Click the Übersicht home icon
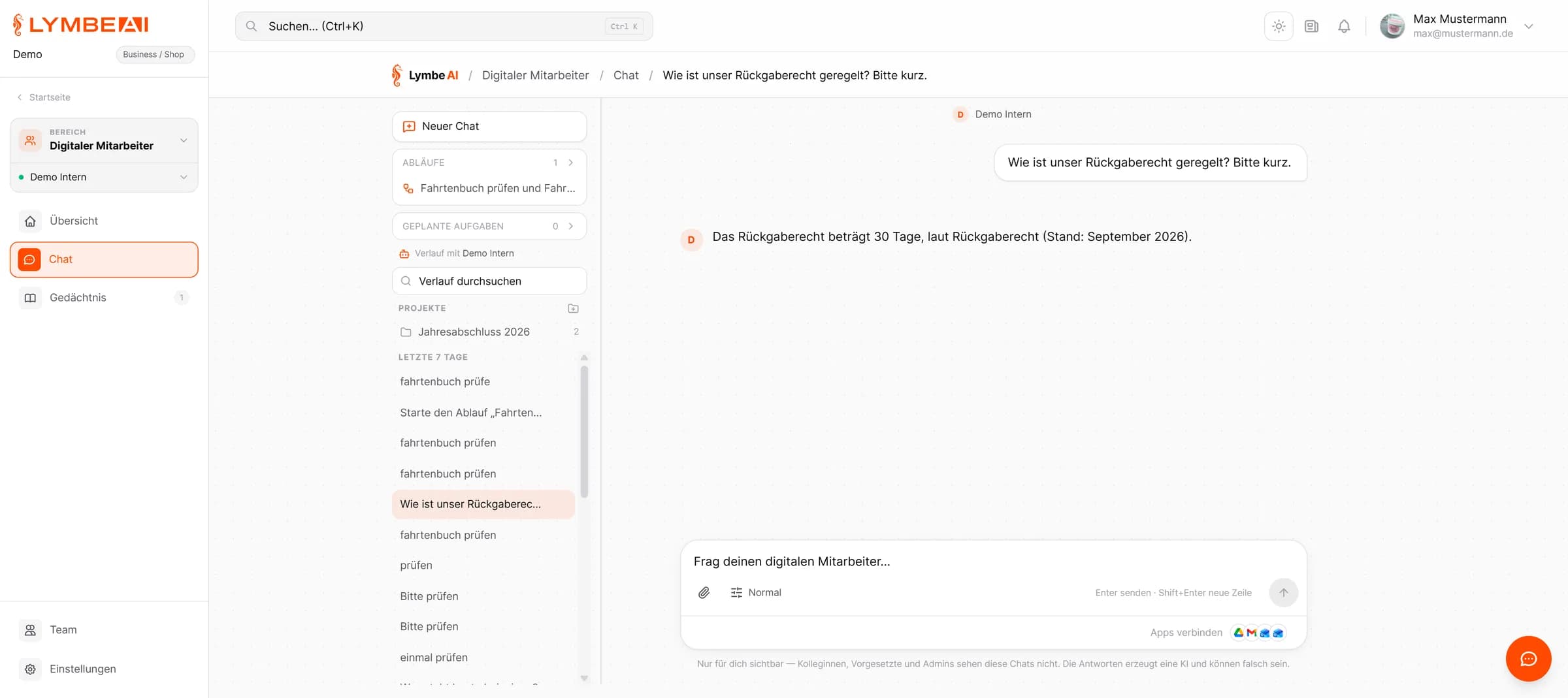The width and height of the screenshot is (1568, 698). point(30,221)
